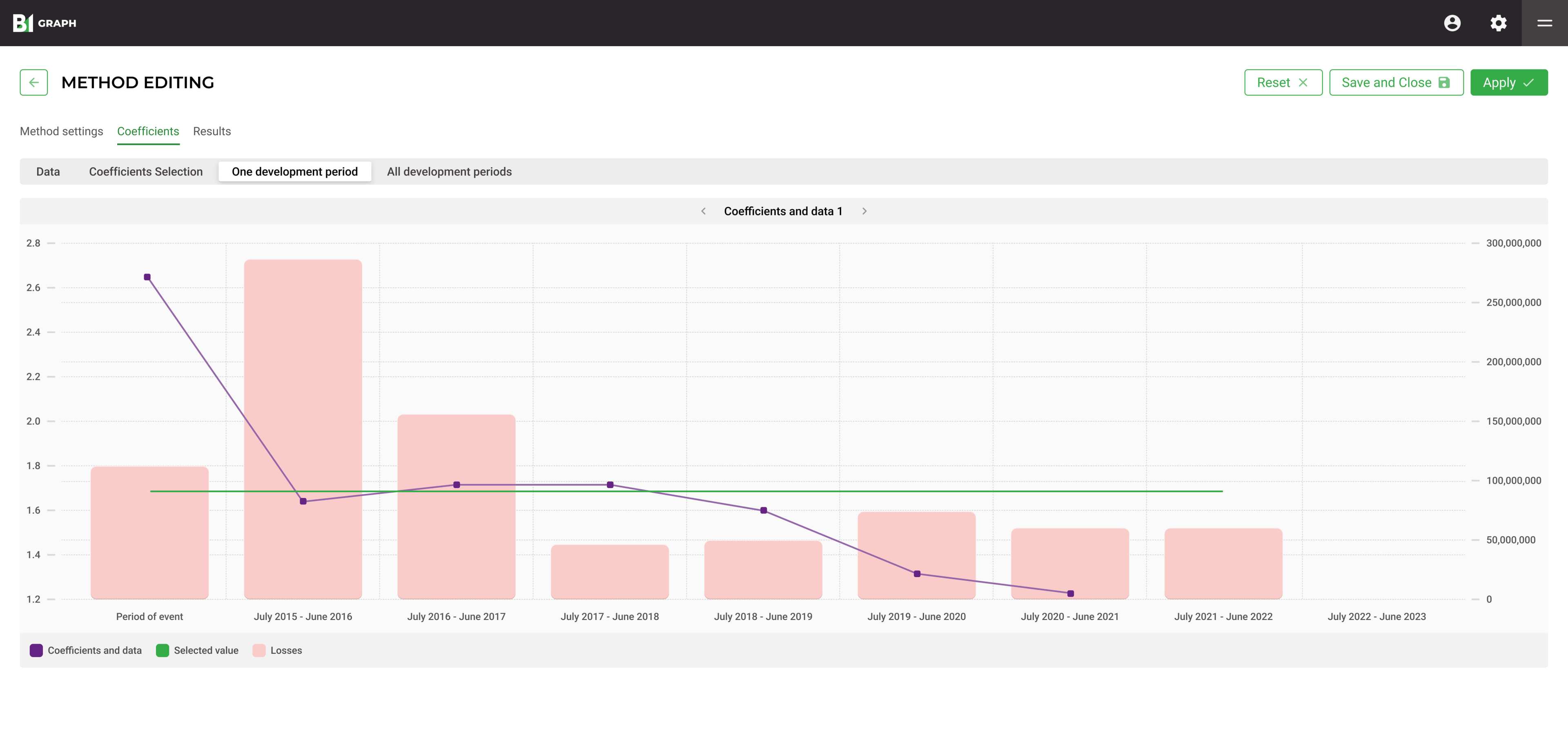Select the Data view option

click(47, 171)
